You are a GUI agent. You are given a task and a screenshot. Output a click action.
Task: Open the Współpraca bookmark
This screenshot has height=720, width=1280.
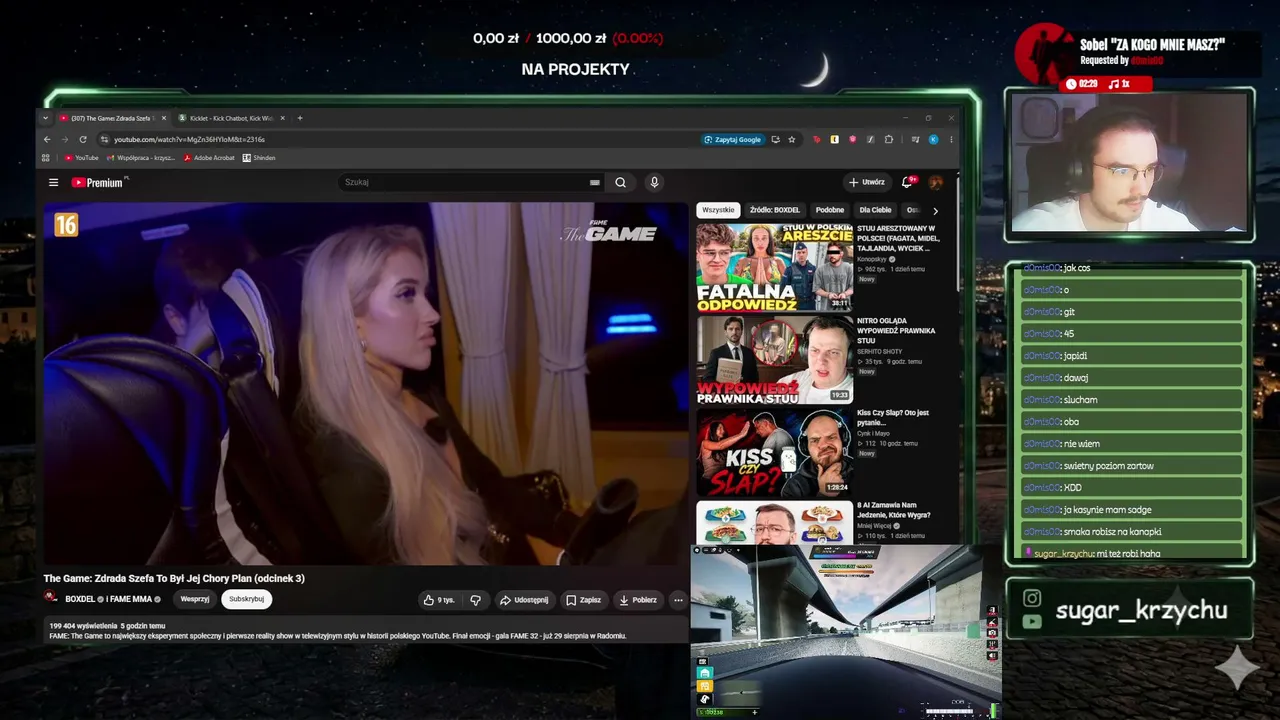point(141,158)
